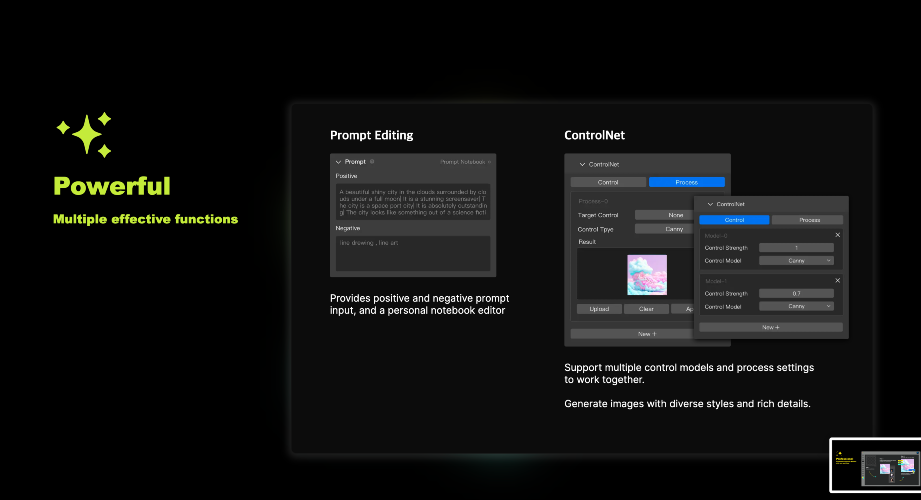Image resolution: width=921 pixels, height=500 pixels.
Task: Open the Prompt Notebook link
Action: click(x=465, y=162)
